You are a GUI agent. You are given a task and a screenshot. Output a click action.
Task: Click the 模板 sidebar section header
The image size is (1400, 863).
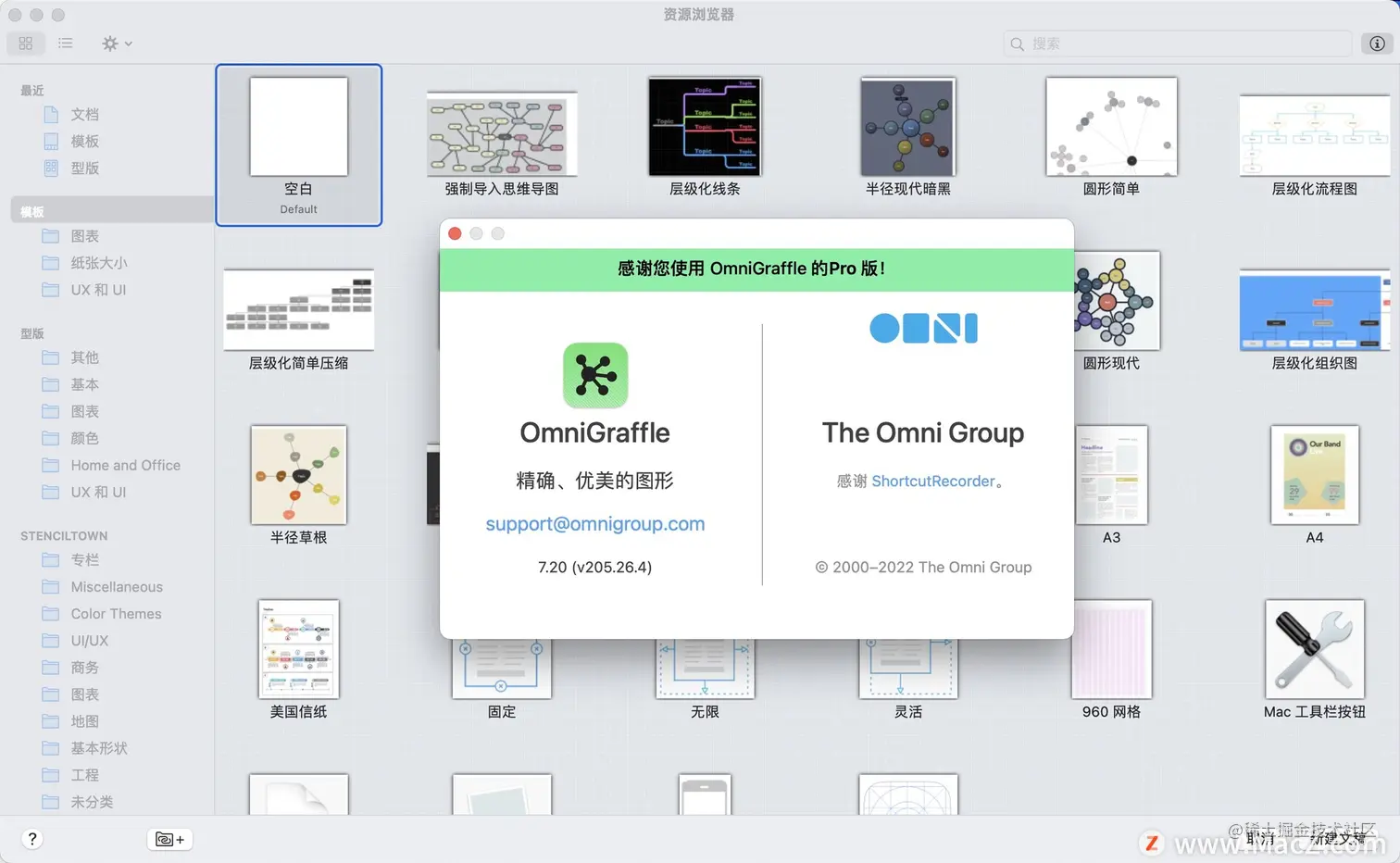click(112, 209)
